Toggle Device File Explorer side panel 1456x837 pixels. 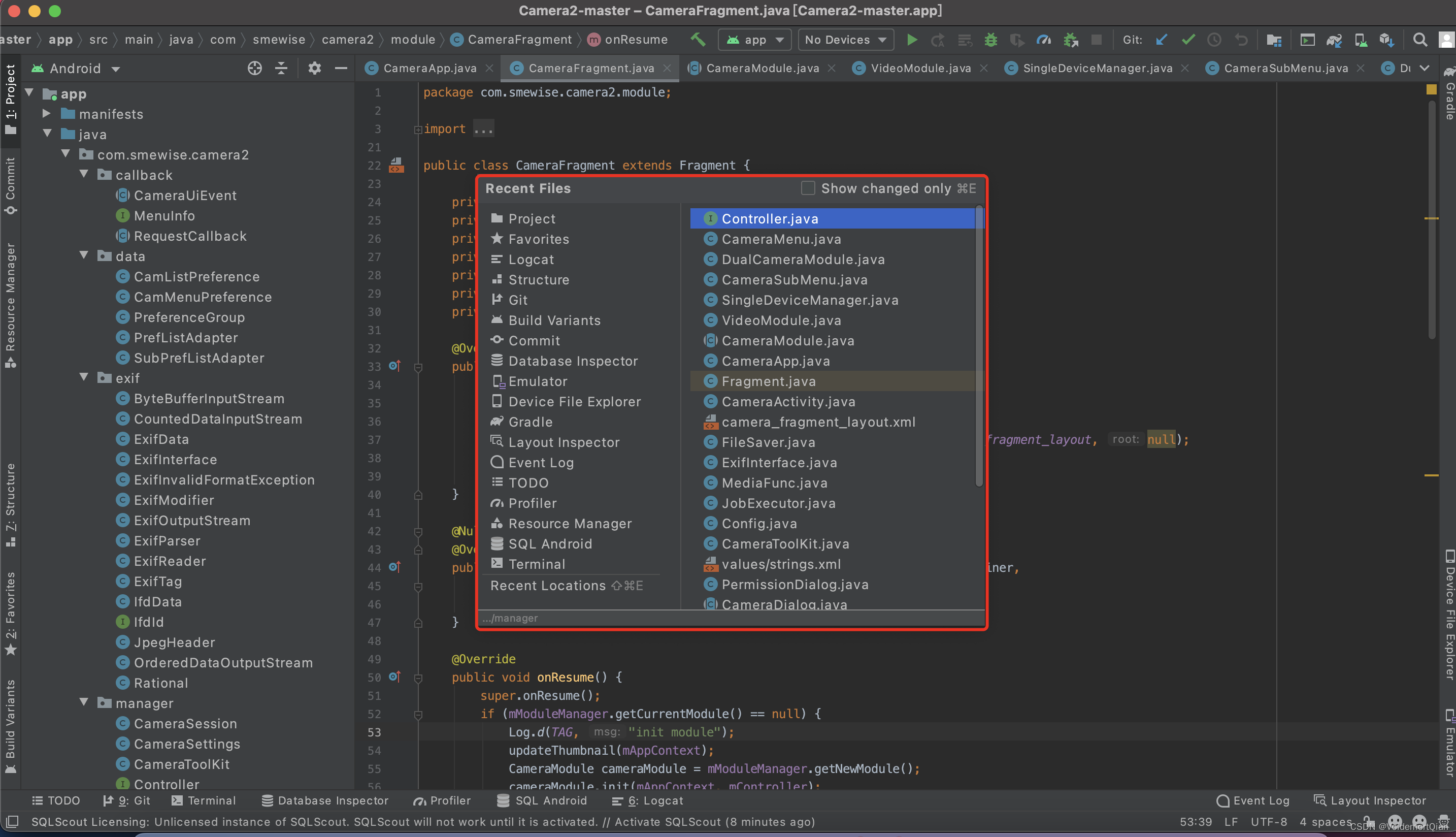coord(1449,615)
